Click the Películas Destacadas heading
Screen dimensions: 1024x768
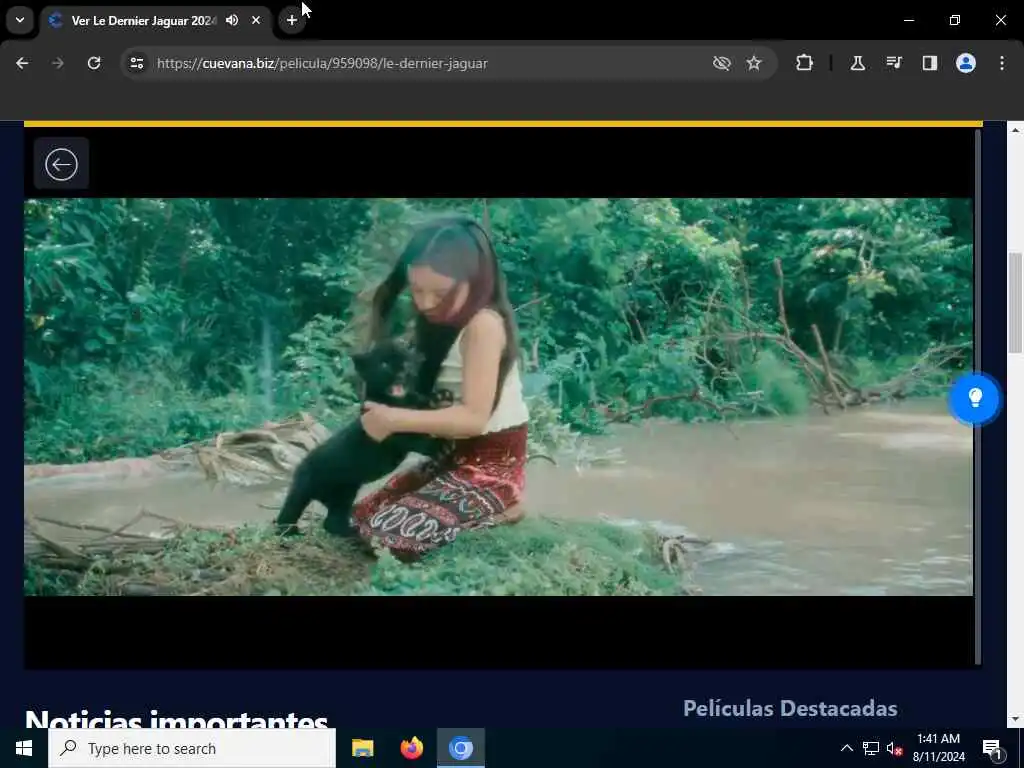(790, 708)
